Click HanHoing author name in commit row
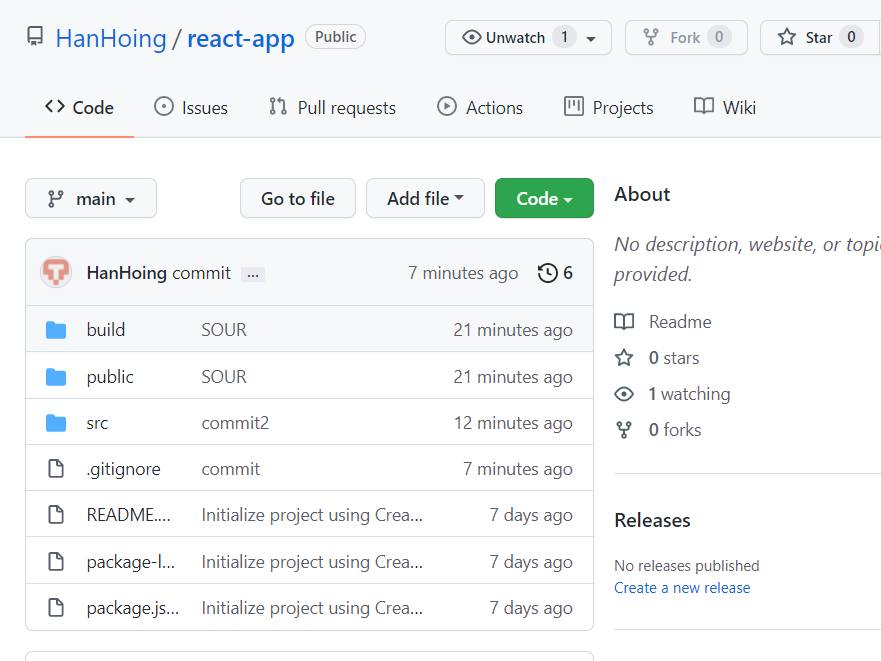 [x=126, y=273]
